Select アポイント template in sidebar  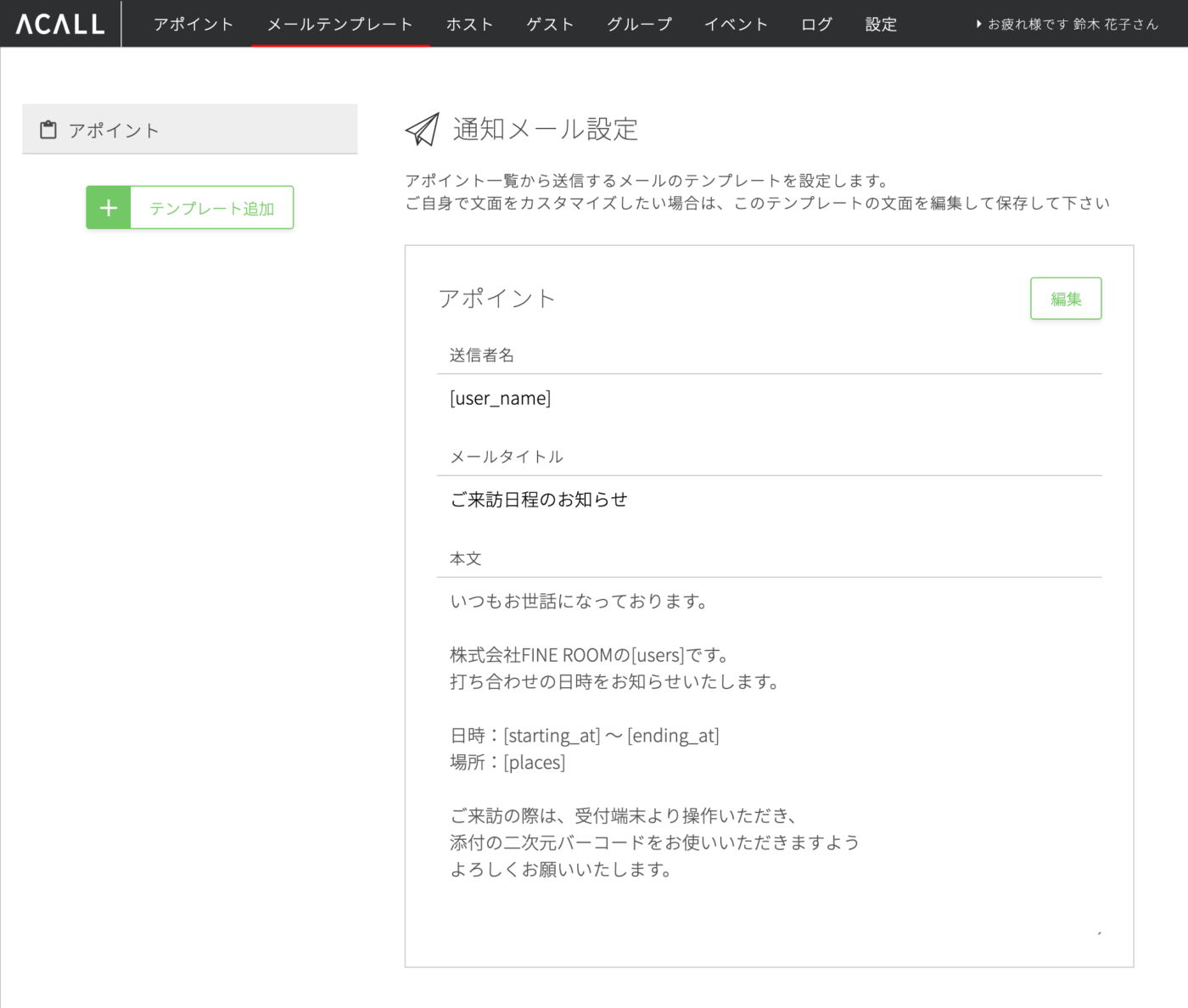click(190, 130)
